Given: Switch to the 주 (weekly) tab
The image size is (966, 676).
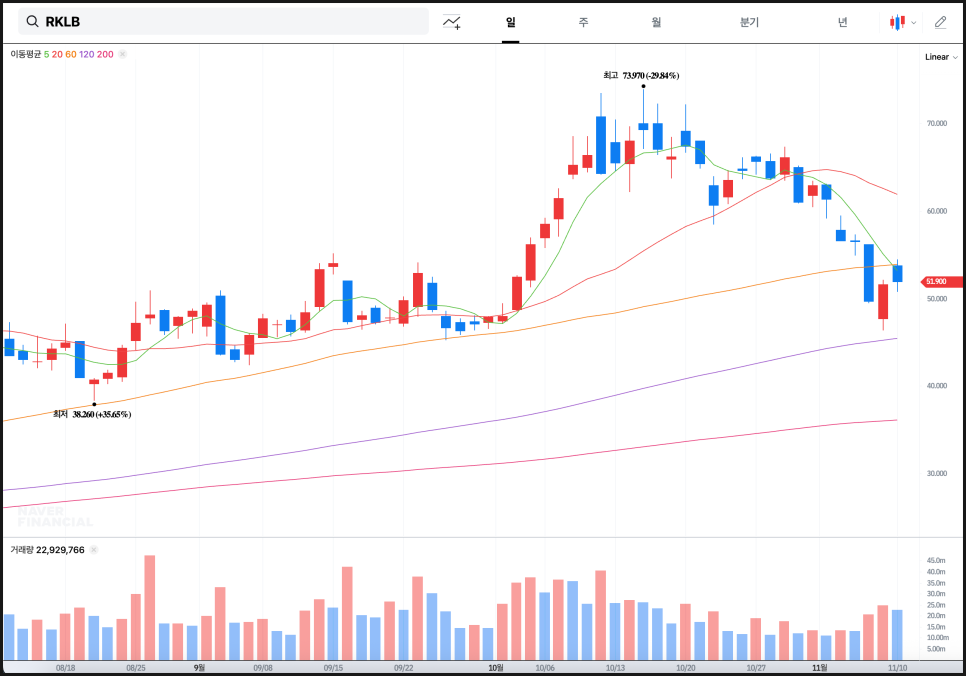Looking at the screenshot, I should coord(583,22).
